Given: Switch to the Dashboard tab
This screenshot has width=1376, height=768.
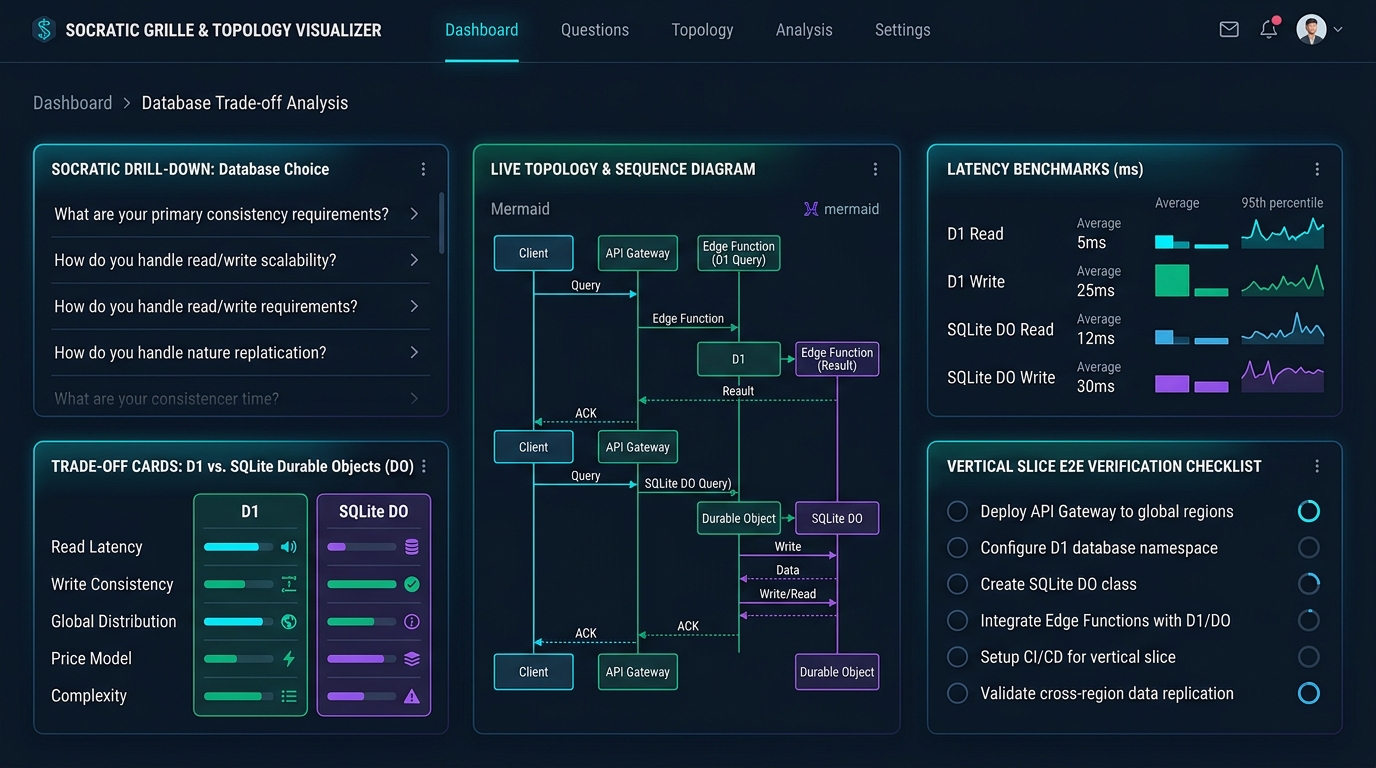Looking at the screenshot, I should [482, 30].
